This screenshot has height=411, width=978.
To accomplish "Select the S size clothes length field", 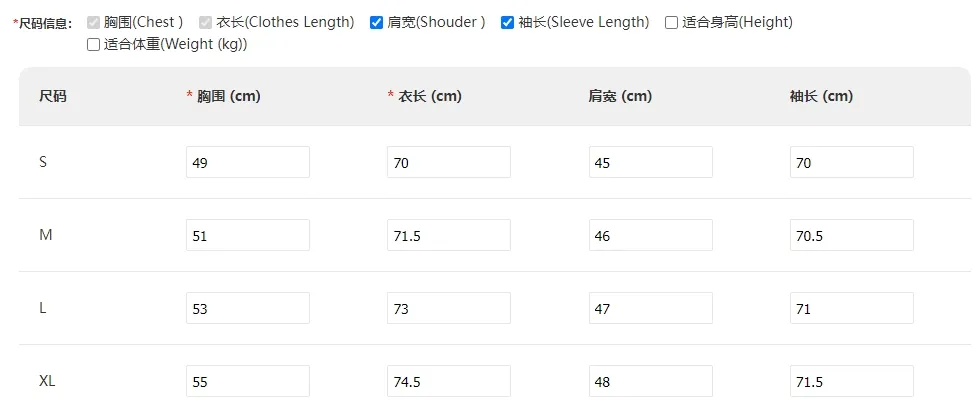I will (449, 162).
